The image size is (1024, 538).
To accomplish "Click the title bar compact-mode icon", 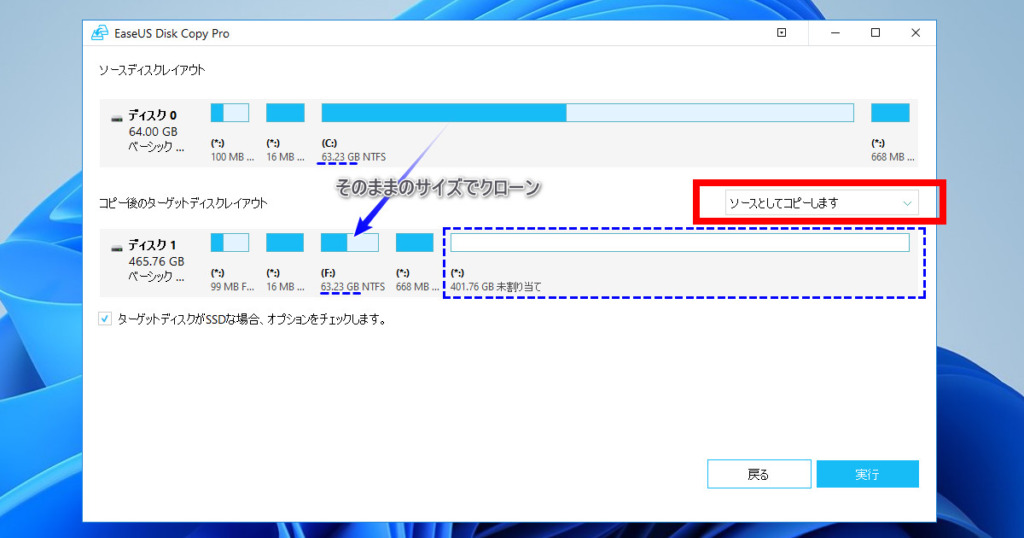I will tap(781, 33).
